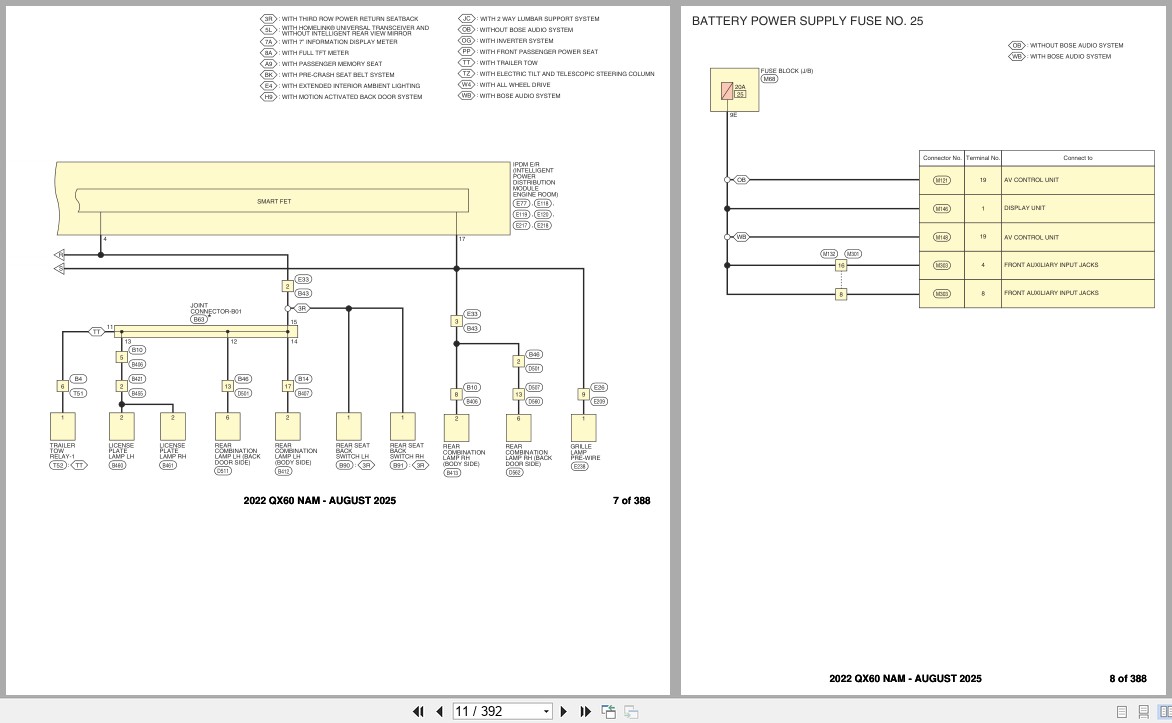
Task: Select FRONT AUXILIARY INPUT JACKS with terminal 4
Action: (x=1051, y=265)
